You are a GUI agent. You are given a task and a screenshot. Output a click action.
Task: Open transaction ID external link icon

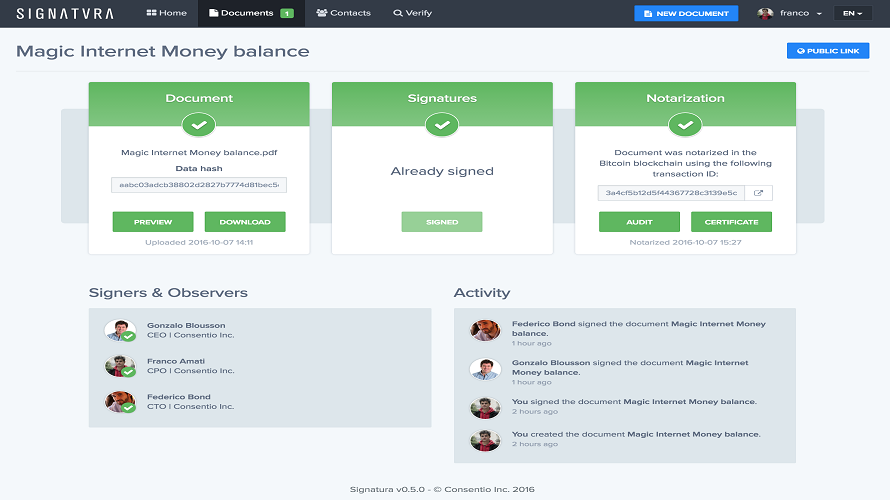tap(758, 193)
